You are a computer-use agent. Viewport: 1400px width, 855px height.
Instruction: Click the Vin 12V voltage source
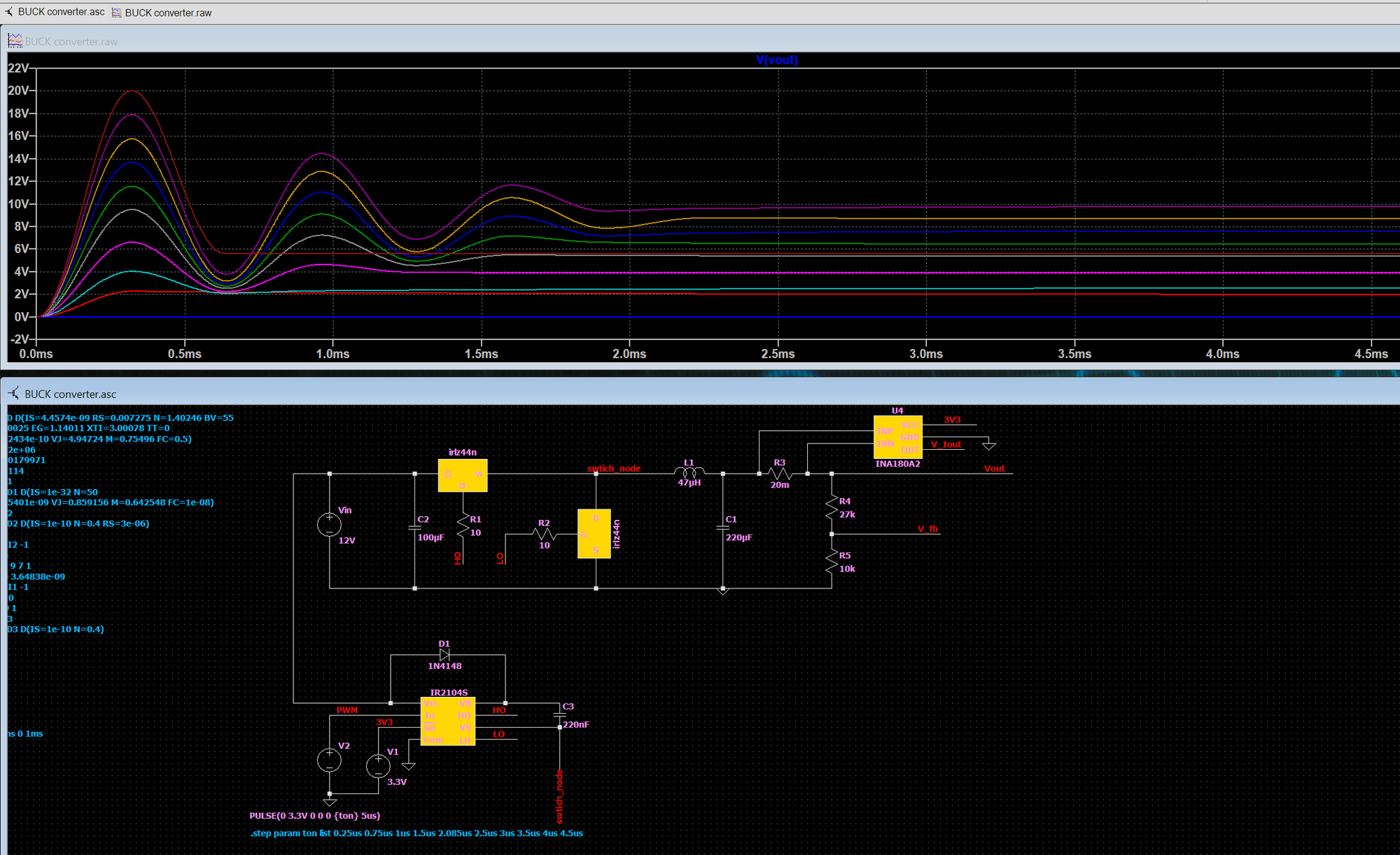click(329, 525)
